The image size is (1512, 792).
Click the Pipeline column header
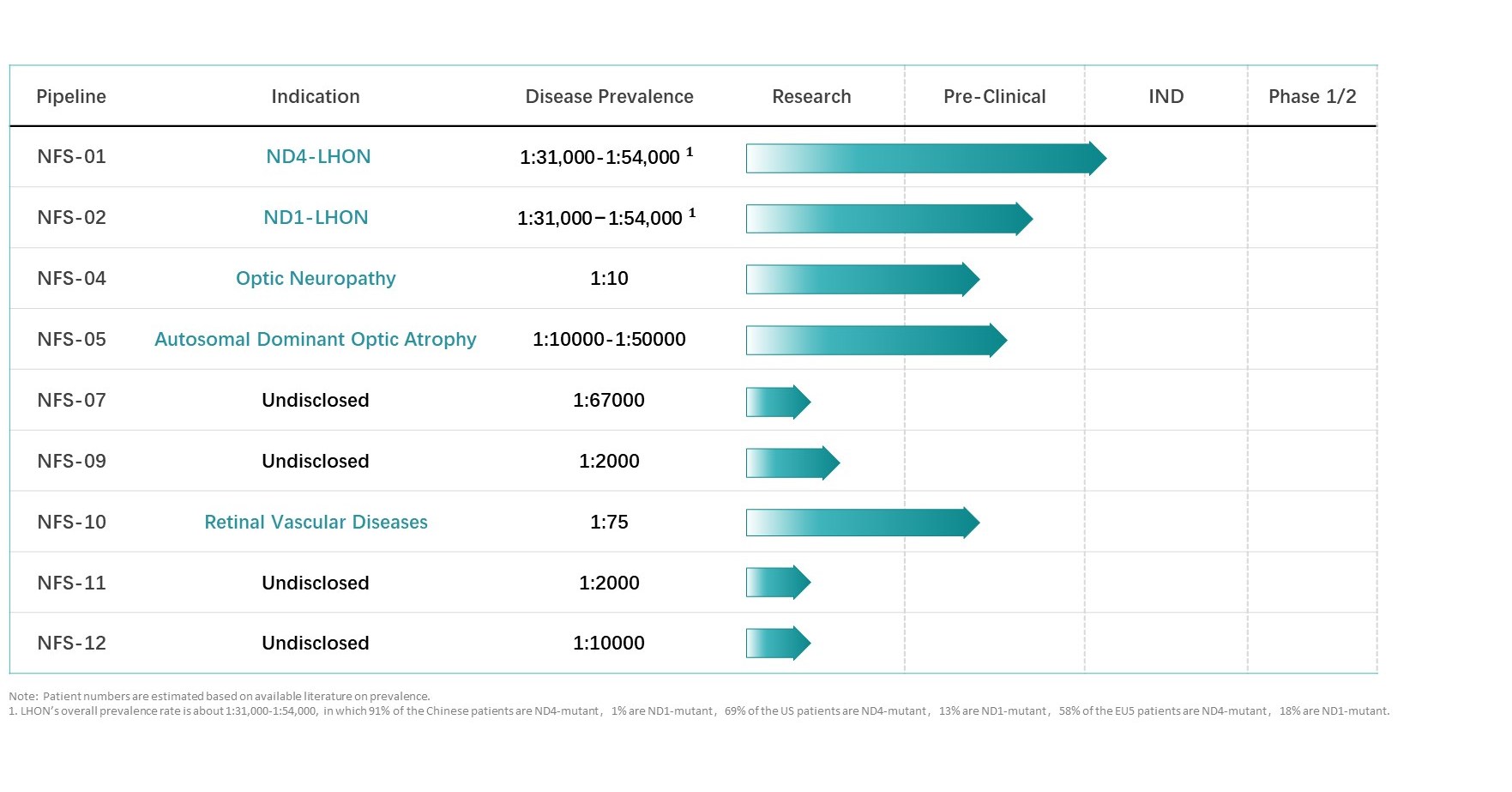pyautogui.click(x=71, y=97)
